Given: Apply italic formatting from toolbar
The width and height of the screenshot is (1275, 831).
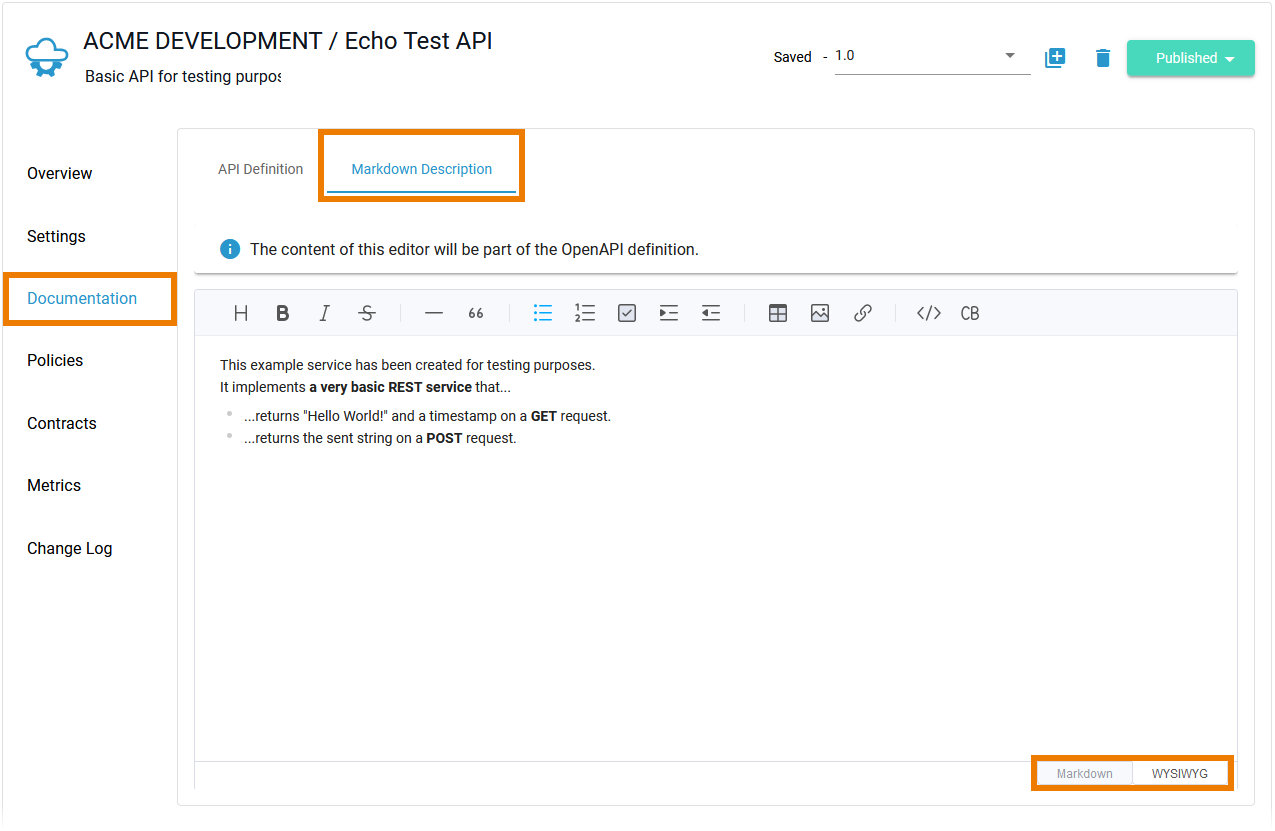Looking at the screenshot, I should click(324, 313).
